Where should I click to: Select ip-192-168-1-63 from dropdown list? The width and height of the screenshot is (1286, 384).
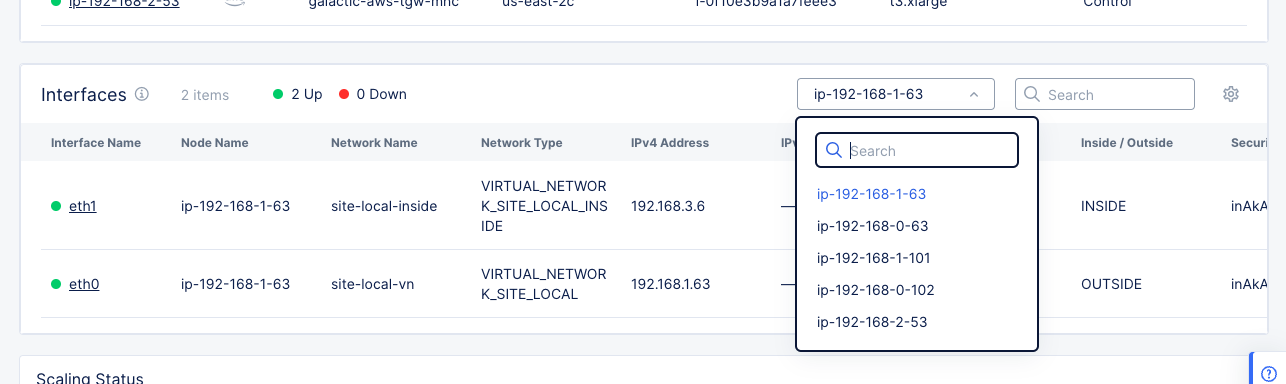point(871,194)
